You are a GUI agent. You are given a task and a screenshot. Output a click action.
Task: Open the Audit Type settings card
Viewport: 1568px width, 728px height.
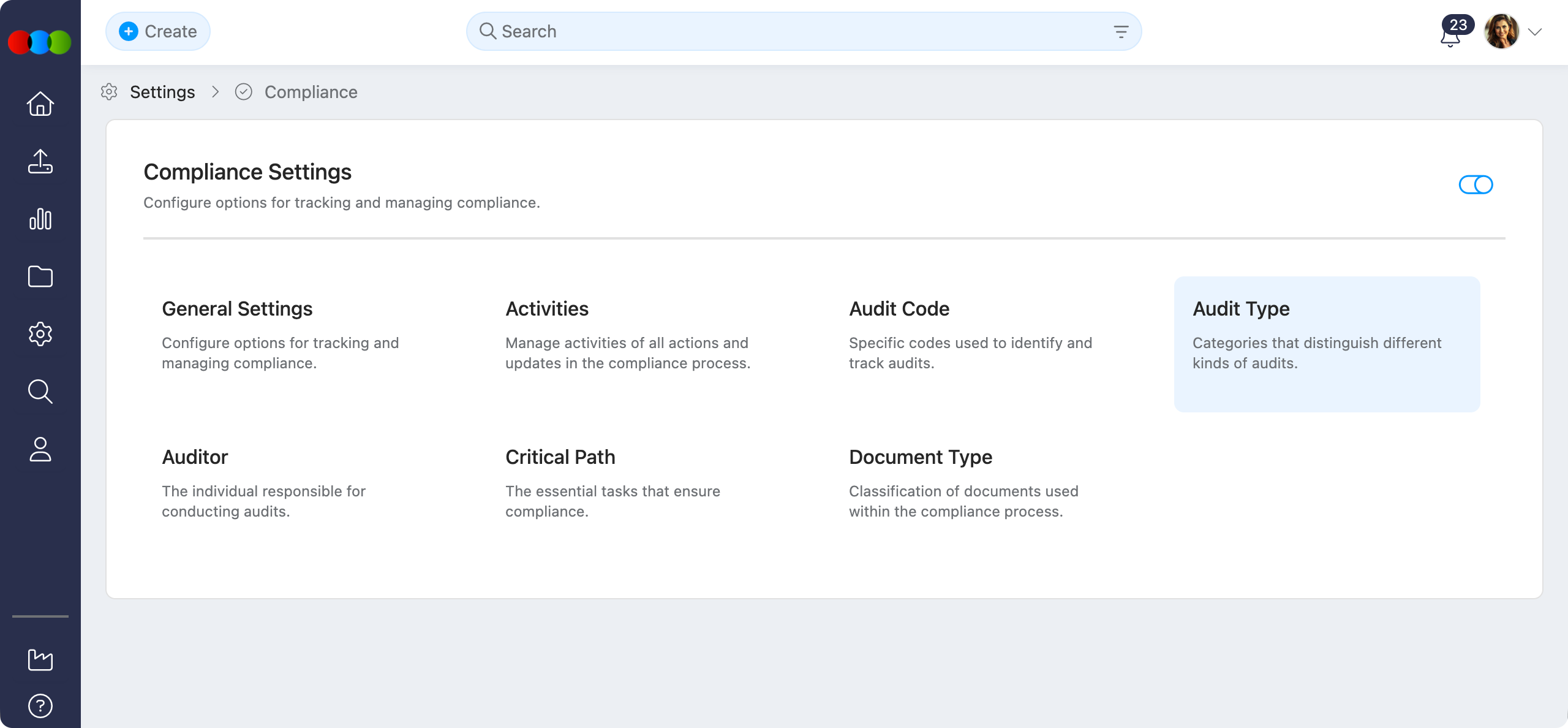click(x=1327, y=344)
